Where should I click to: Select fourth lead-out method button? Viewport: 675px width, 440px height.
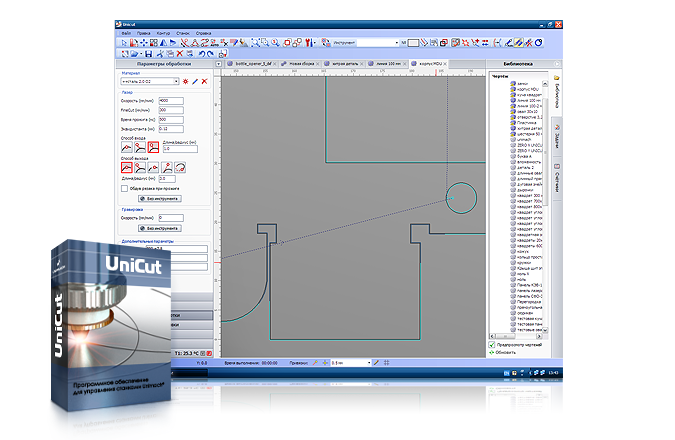pos(167,167)
